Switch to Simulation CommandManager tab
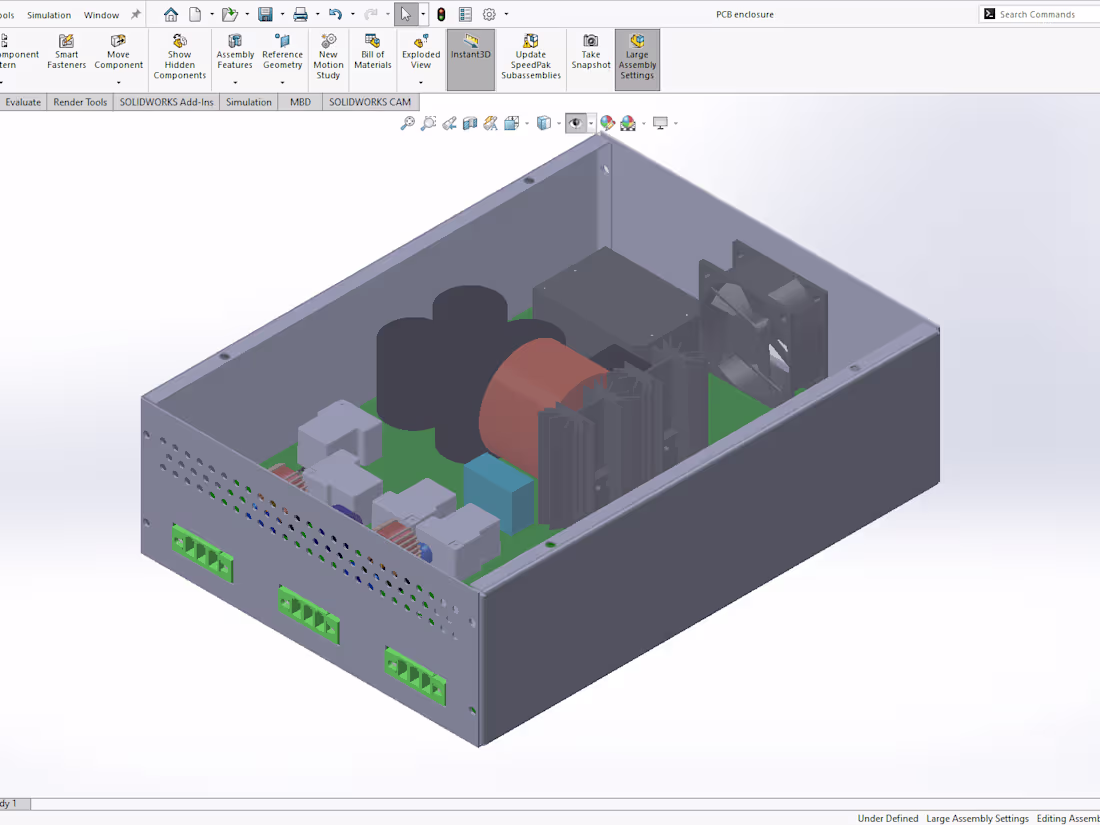This screenshot has height=825, width=1100. (248, 102)
